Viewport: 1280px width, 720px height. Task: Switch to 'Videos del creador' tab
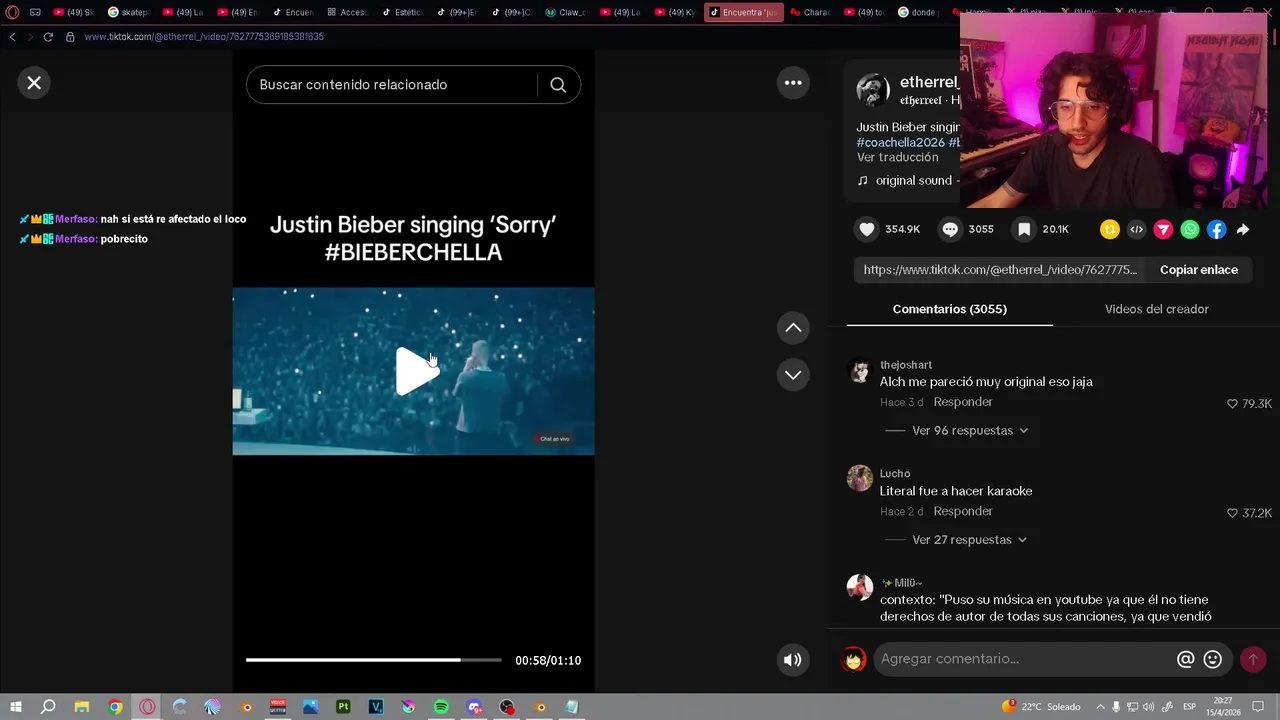click(1157, 309)
